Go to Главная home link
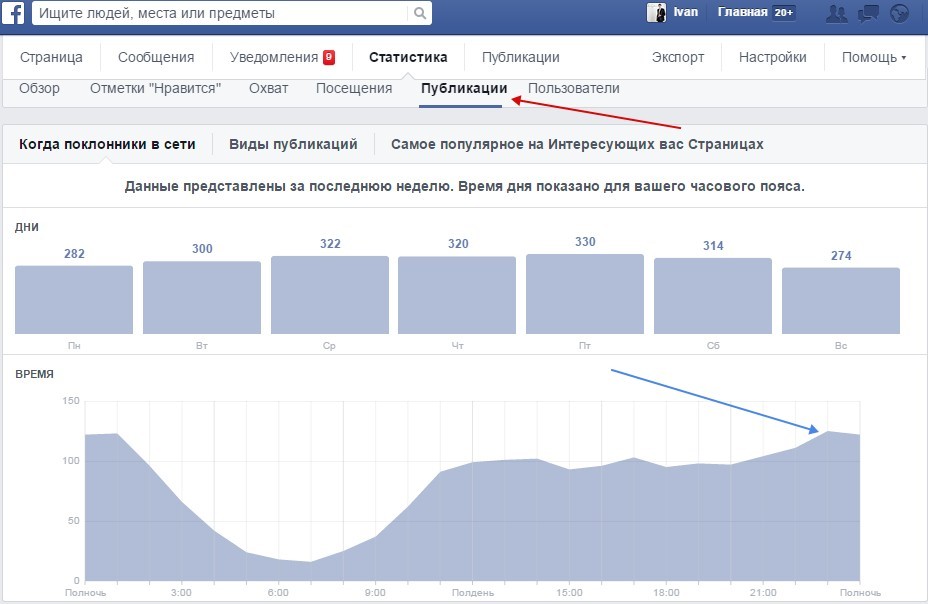928x604 pixels. 742,12
